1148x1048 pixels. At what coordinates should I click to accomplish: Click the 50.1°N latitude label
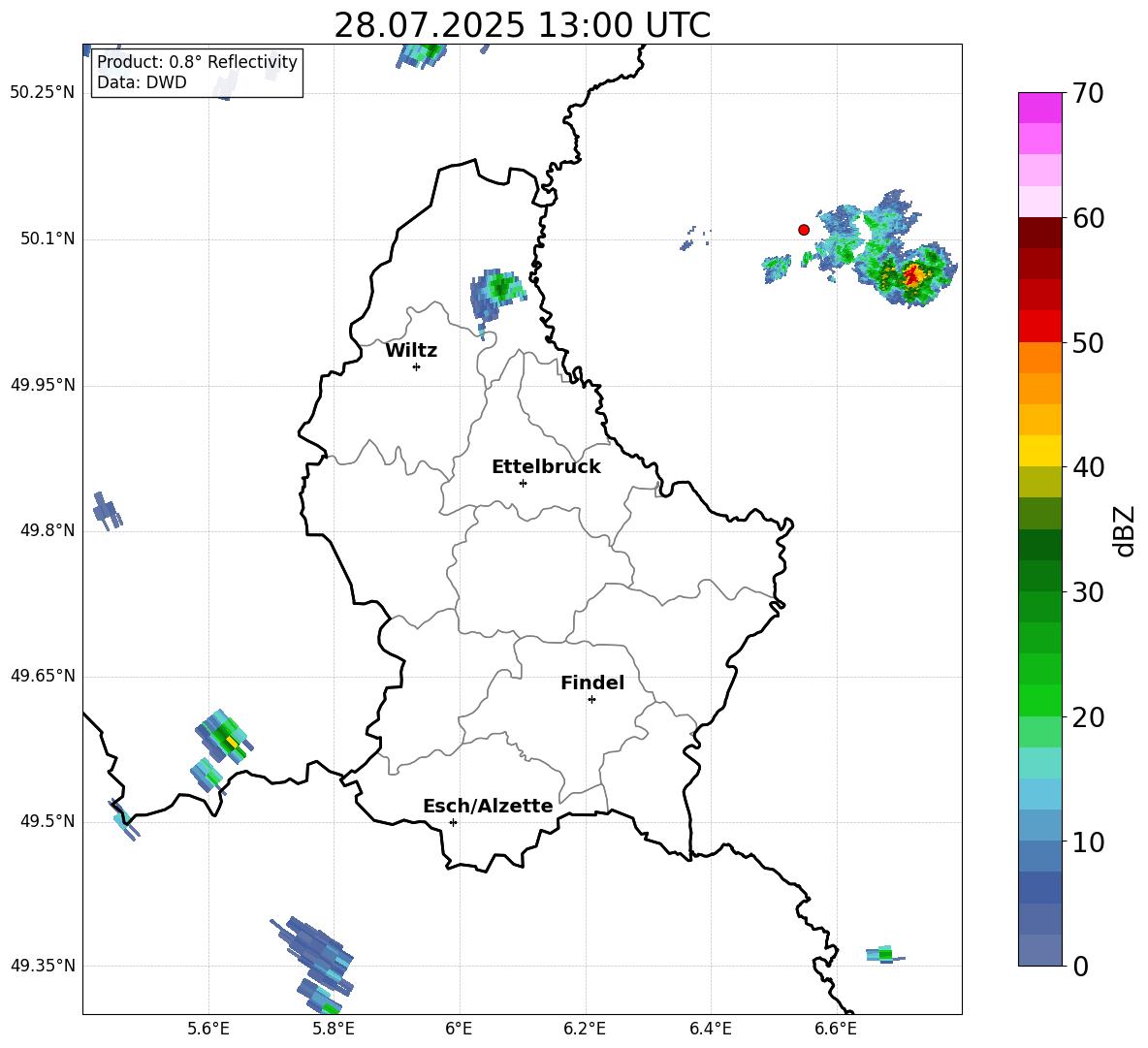(x=48, y=239)
